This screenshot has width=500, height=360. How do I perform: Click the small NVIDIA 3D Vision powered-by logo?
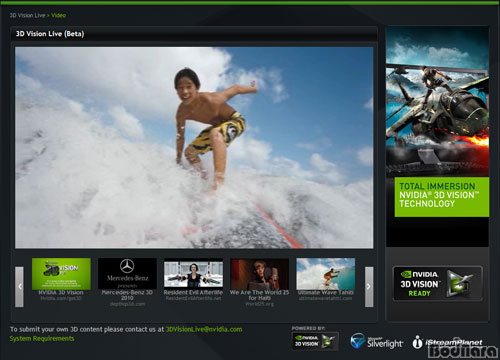(x=315, y=341)
